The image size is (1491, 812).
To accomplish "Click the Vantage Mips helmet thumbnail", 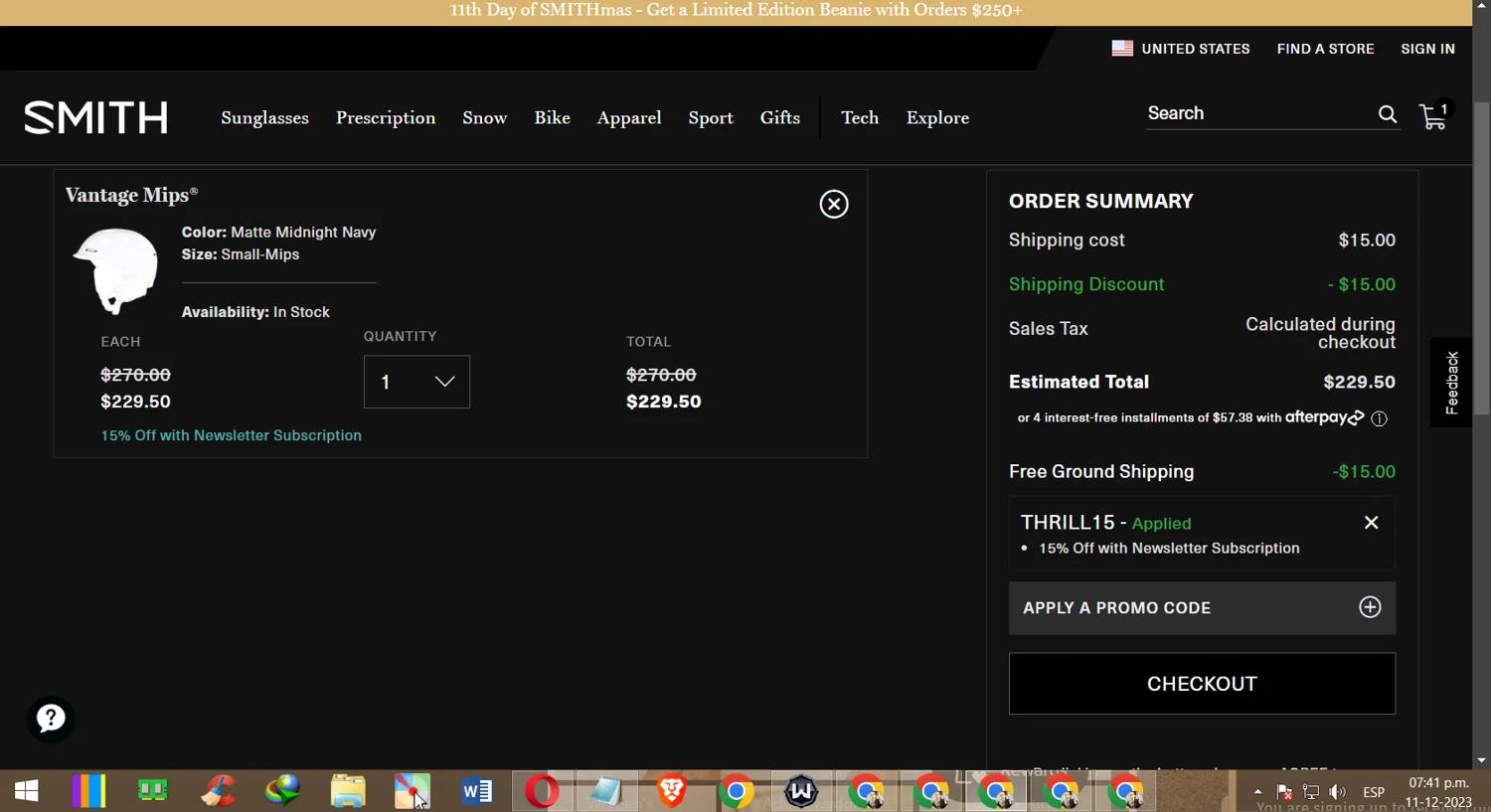I will (x=116, y=270).
